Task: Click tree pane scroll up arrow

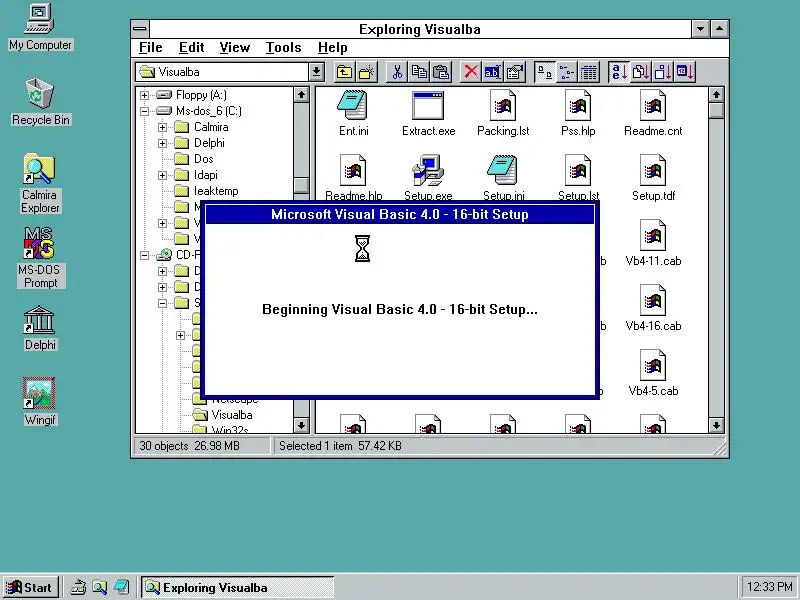Action: [301, 95]
